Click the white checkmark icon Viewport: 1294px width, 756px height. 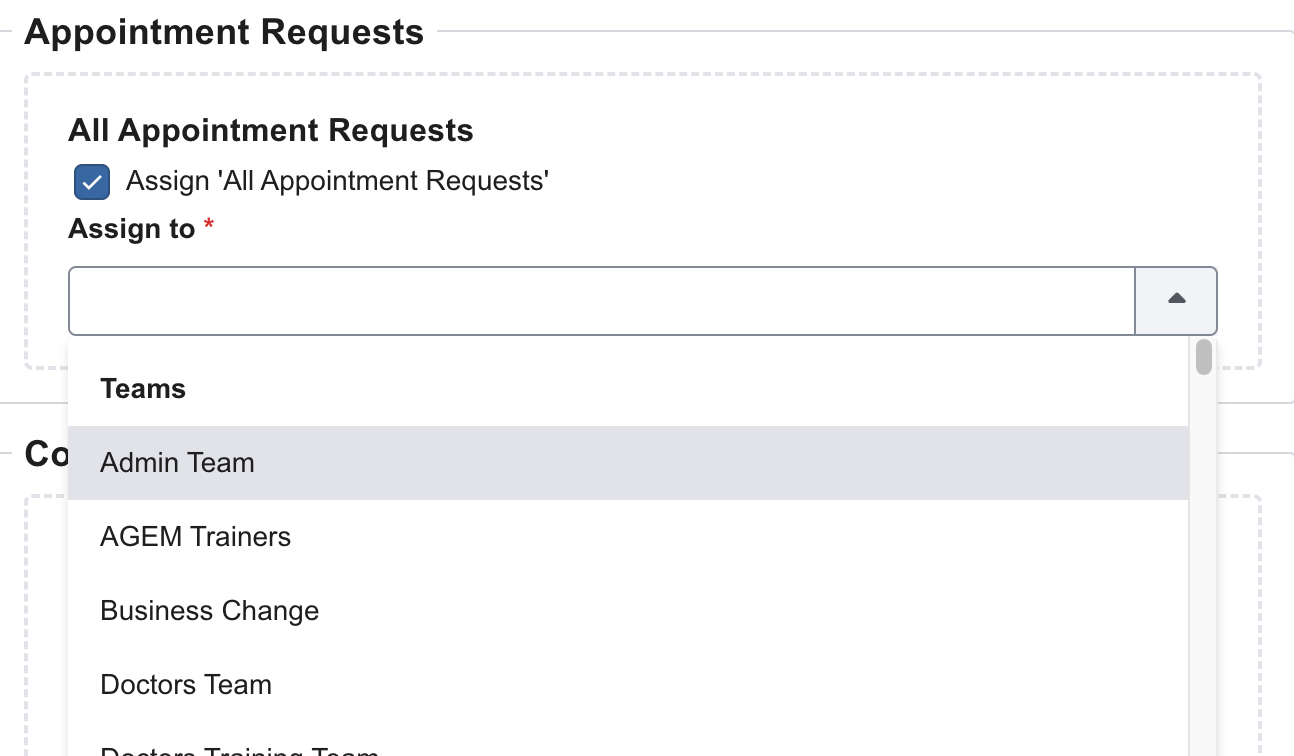pos(92,183)
